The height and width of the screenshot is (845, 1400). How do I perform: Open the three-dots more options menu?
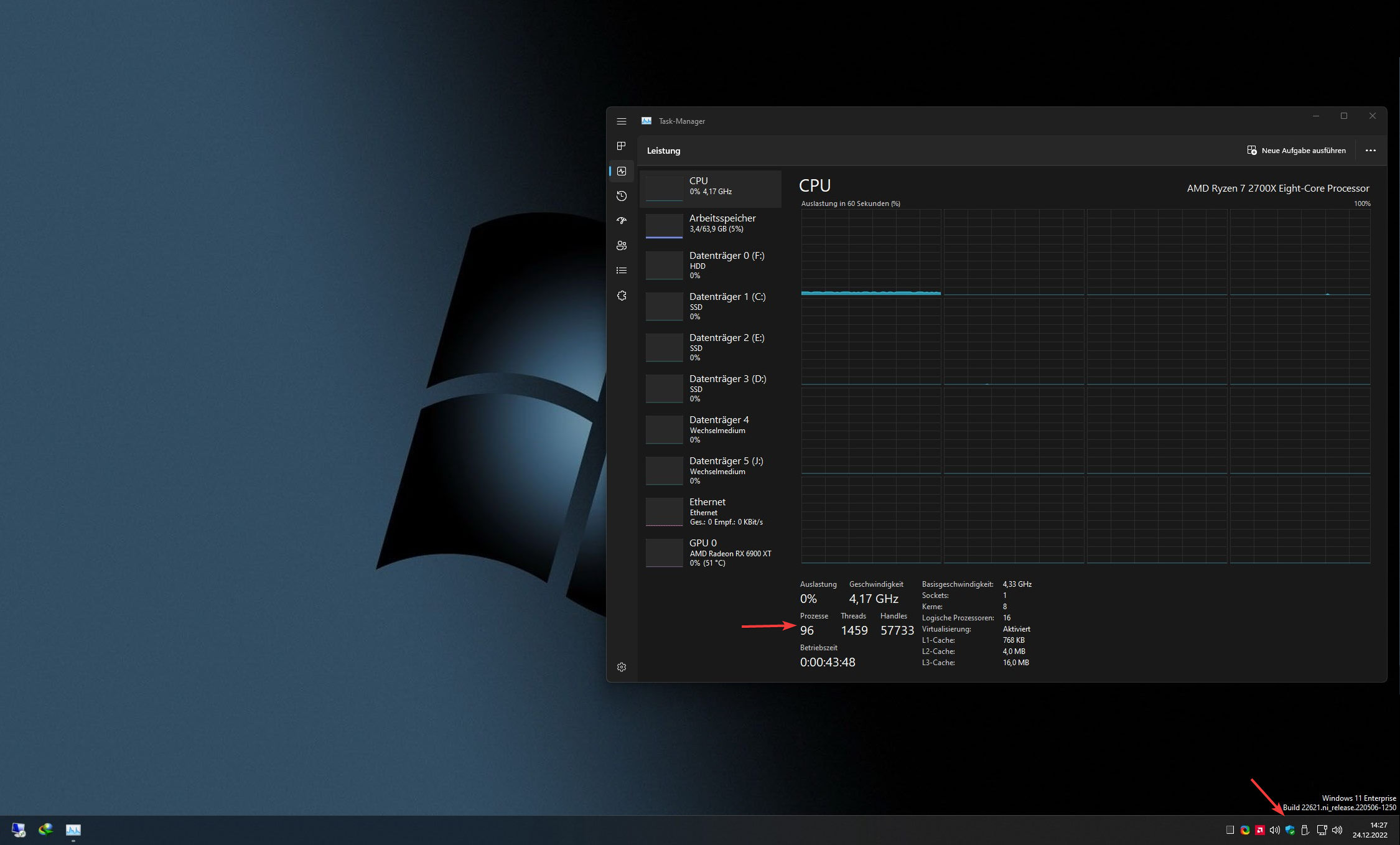click(x=1370, y=151)
